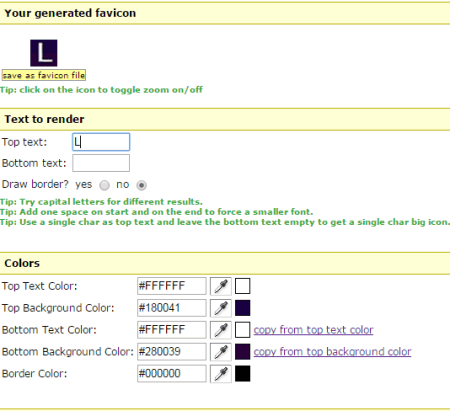This screenshot has height=411, width=450.
Task: Click the eyedropper for Bottom Text Color
Action: click(221, 330)
